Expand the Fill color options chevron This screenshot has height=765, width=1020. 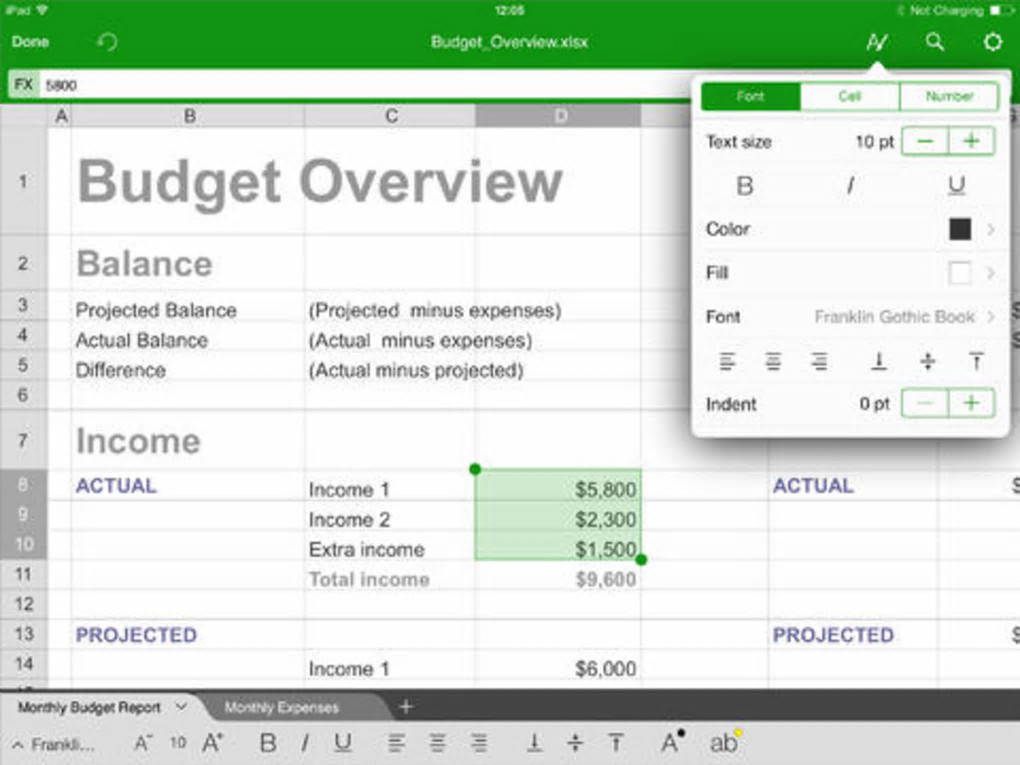click(x=990, y=273)
